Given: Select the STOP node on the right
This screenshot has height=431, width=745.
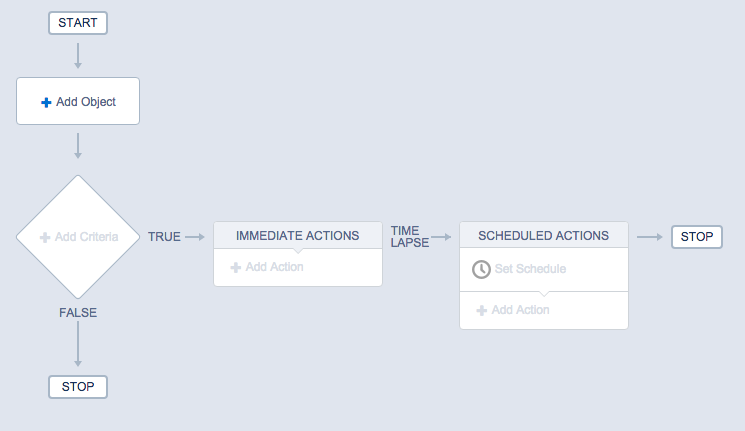Looking at the screenshot, I should [x=696, y=237].
